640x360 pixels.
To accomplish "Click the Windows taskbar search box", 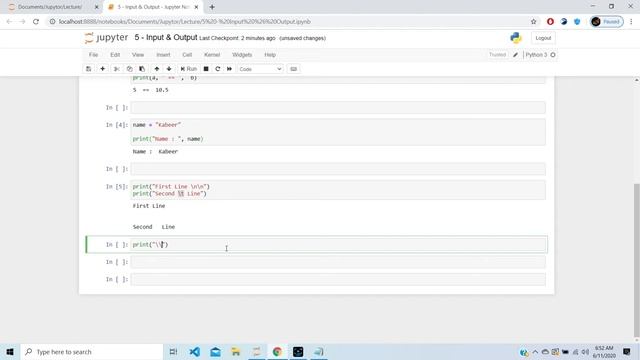I will [x=92, y=351].
